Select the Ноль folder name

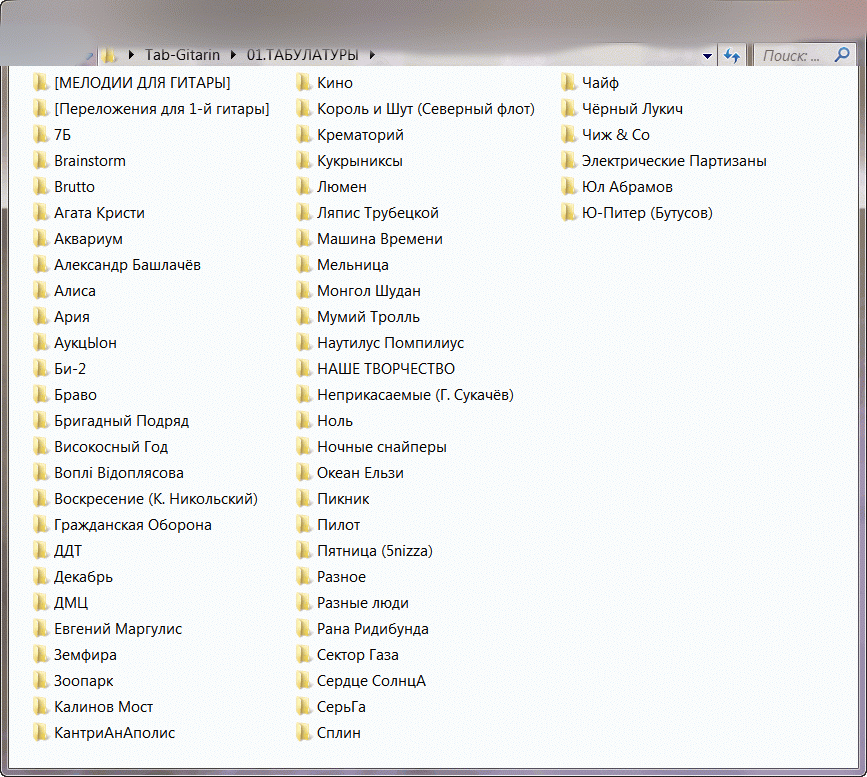point(335,421)
